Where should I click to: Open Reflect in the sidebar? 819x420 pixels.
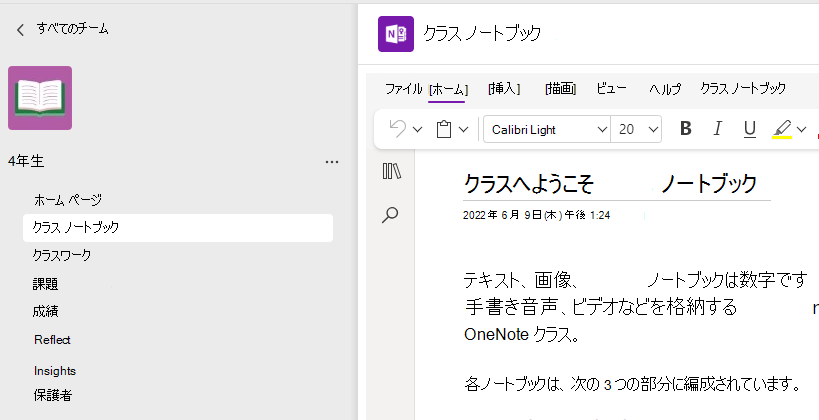[x=52, y=340]
